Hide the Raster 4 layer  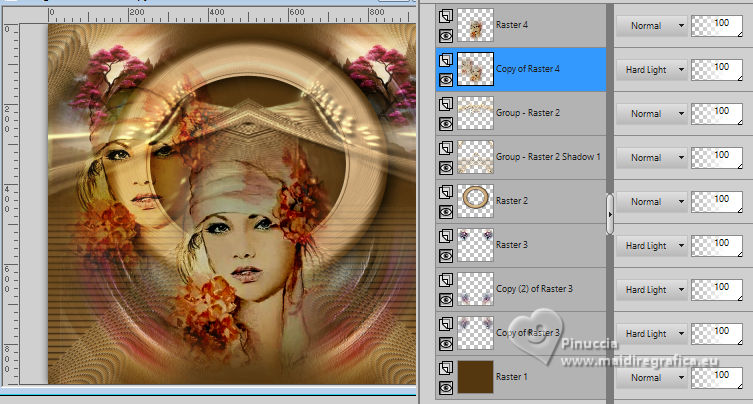coord(446,36)
